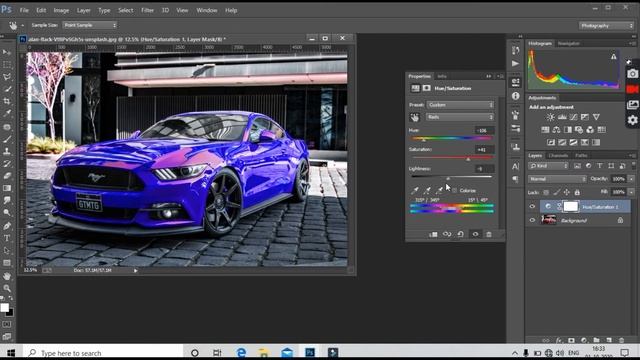Open the Filter menu

coord(147,10)
